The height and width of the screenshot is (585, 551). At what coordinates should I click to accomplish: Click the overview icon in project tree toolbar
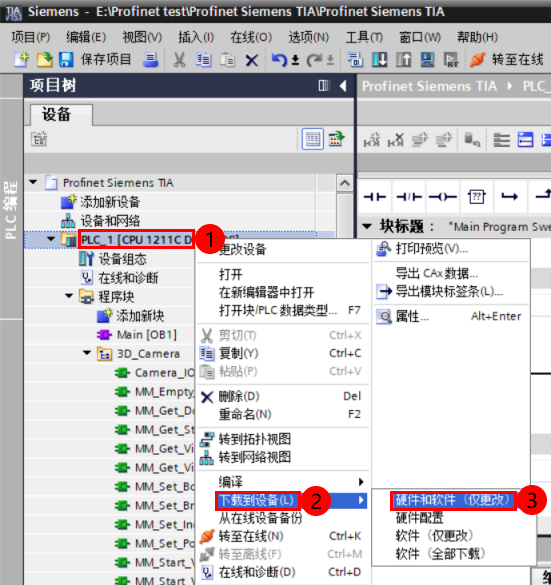point(336,139)
